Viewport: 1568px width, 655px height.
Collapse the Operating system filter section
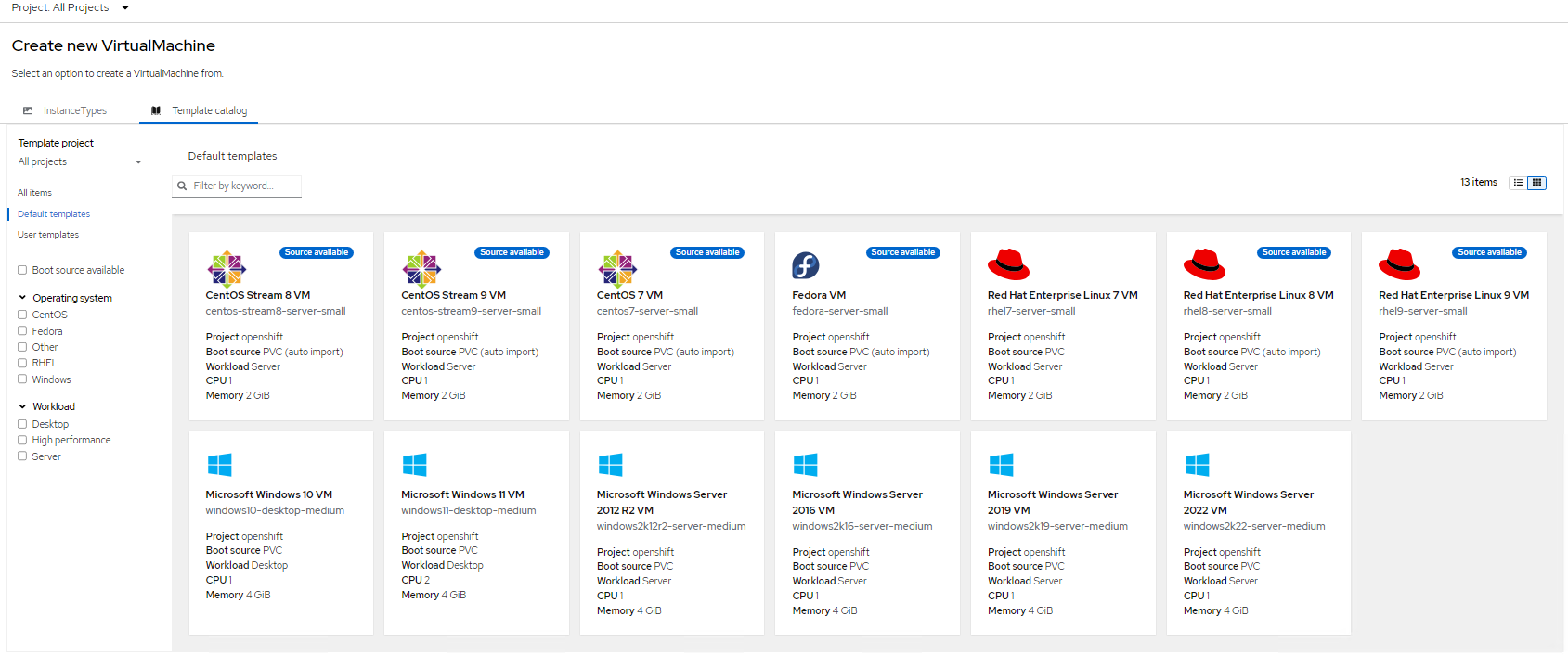click(22, 299)
